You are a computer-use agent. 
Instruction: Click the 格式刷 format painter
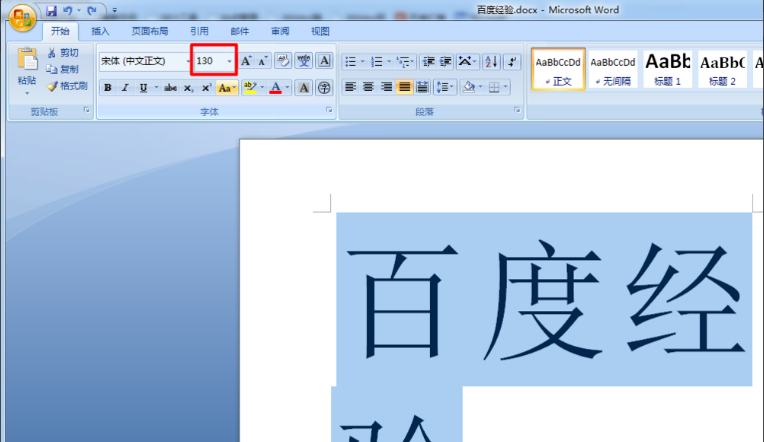[x=67, y=86]
